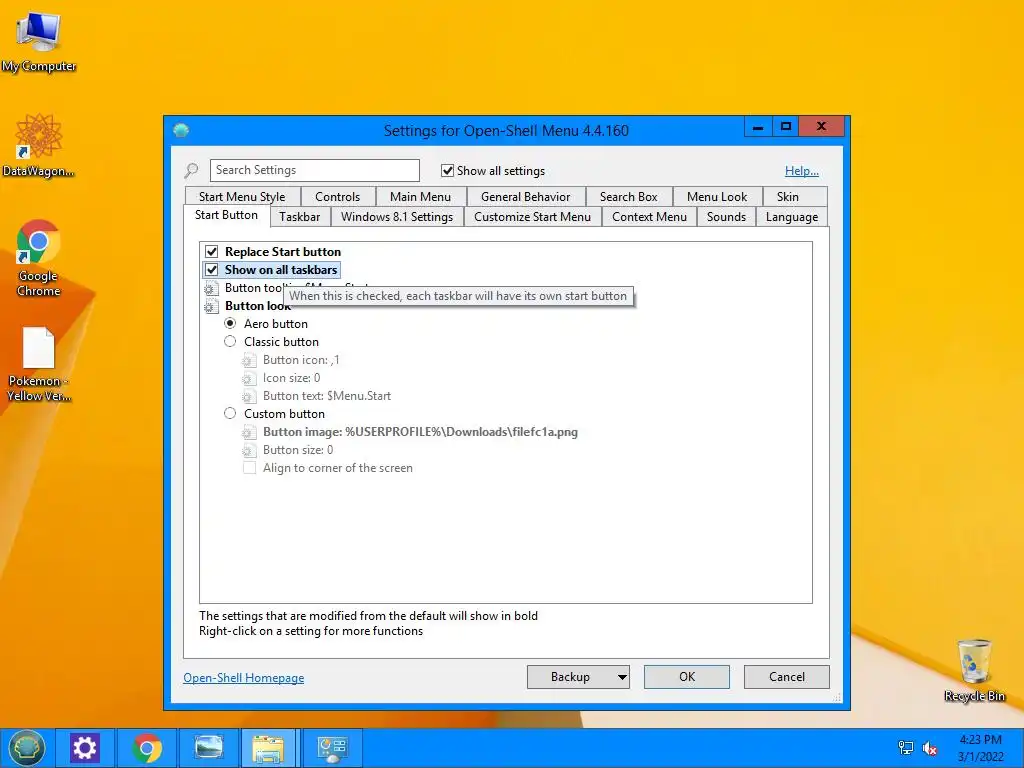The height and width of the screenshot is (768, 1024).
Task: Launch the gear settings app in taskbar
Action: pyautogui.click(x=85, y=748)
